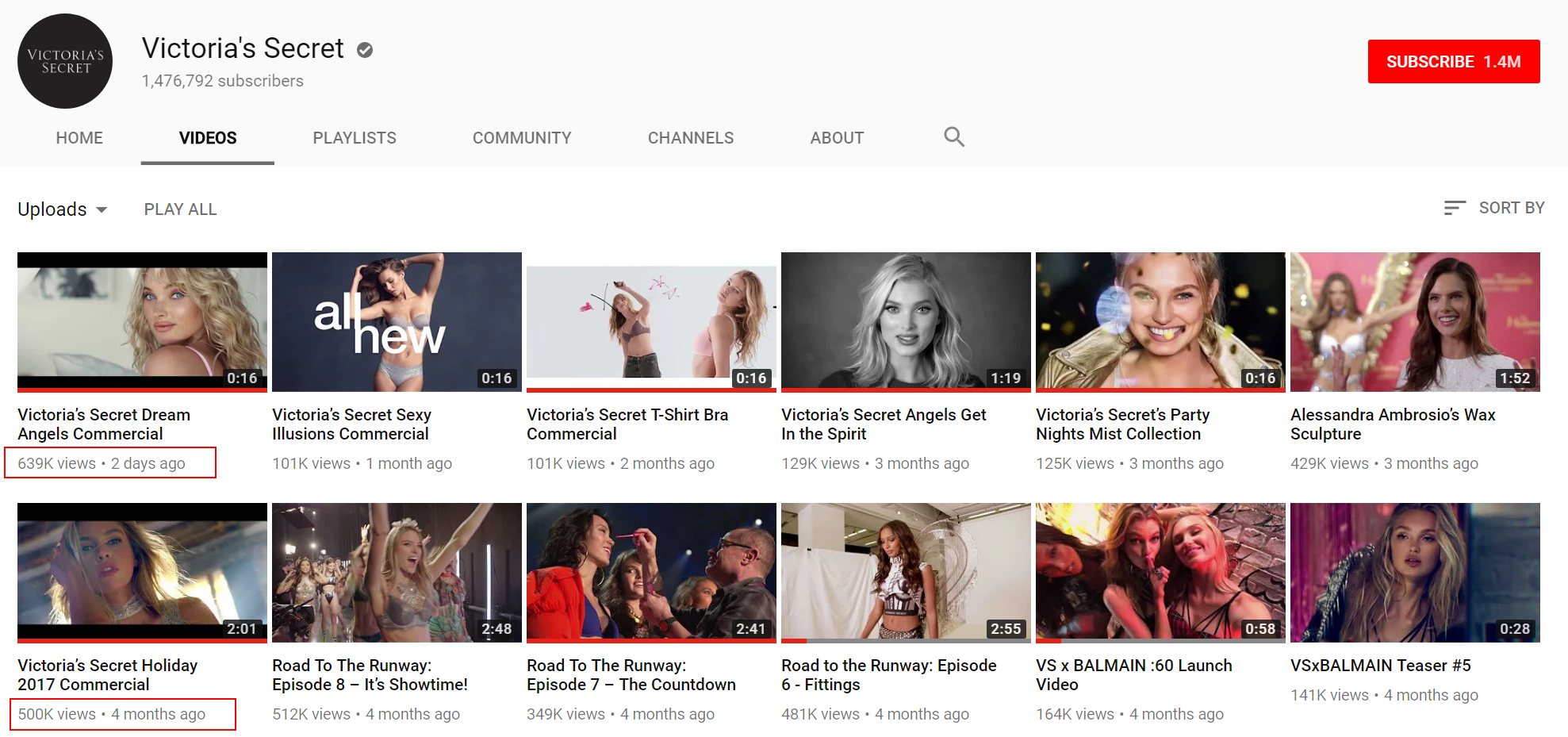
Task: Click the '141K views • 4 months ago' text
Action: 1384,695
